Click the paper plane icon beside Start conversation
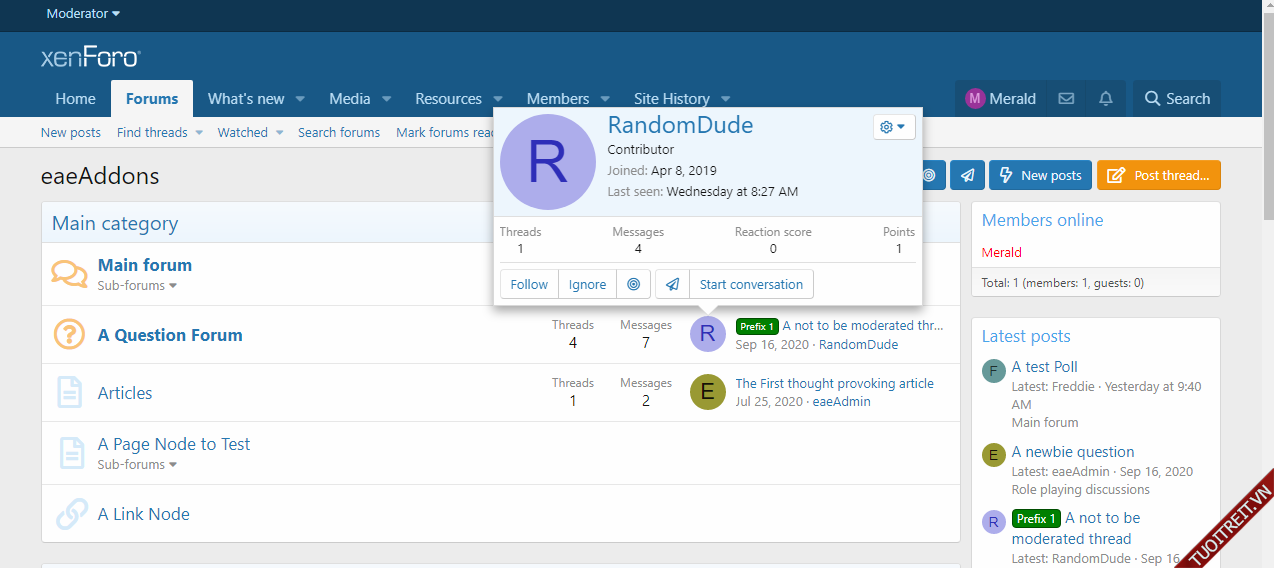 click(x=673, y=284)
